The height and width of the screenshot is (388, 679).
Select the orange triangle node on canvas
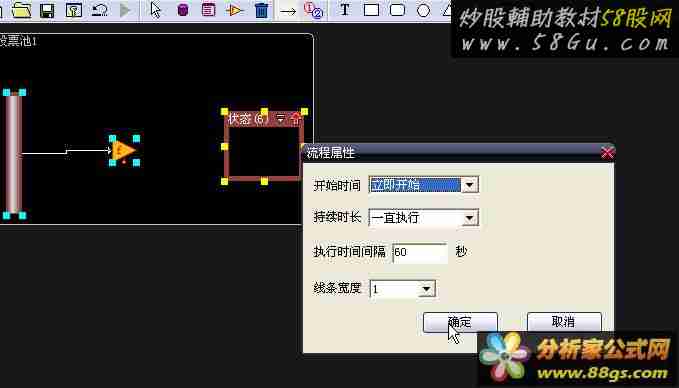coord(123,151)
